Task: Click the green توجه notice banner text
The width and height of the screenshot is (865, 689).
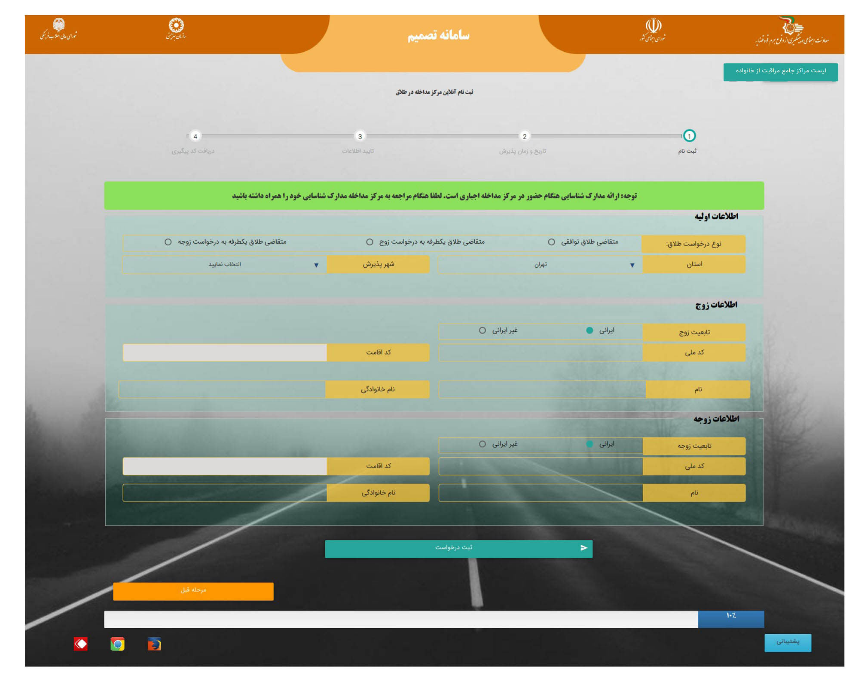Action: coord(434,196)
